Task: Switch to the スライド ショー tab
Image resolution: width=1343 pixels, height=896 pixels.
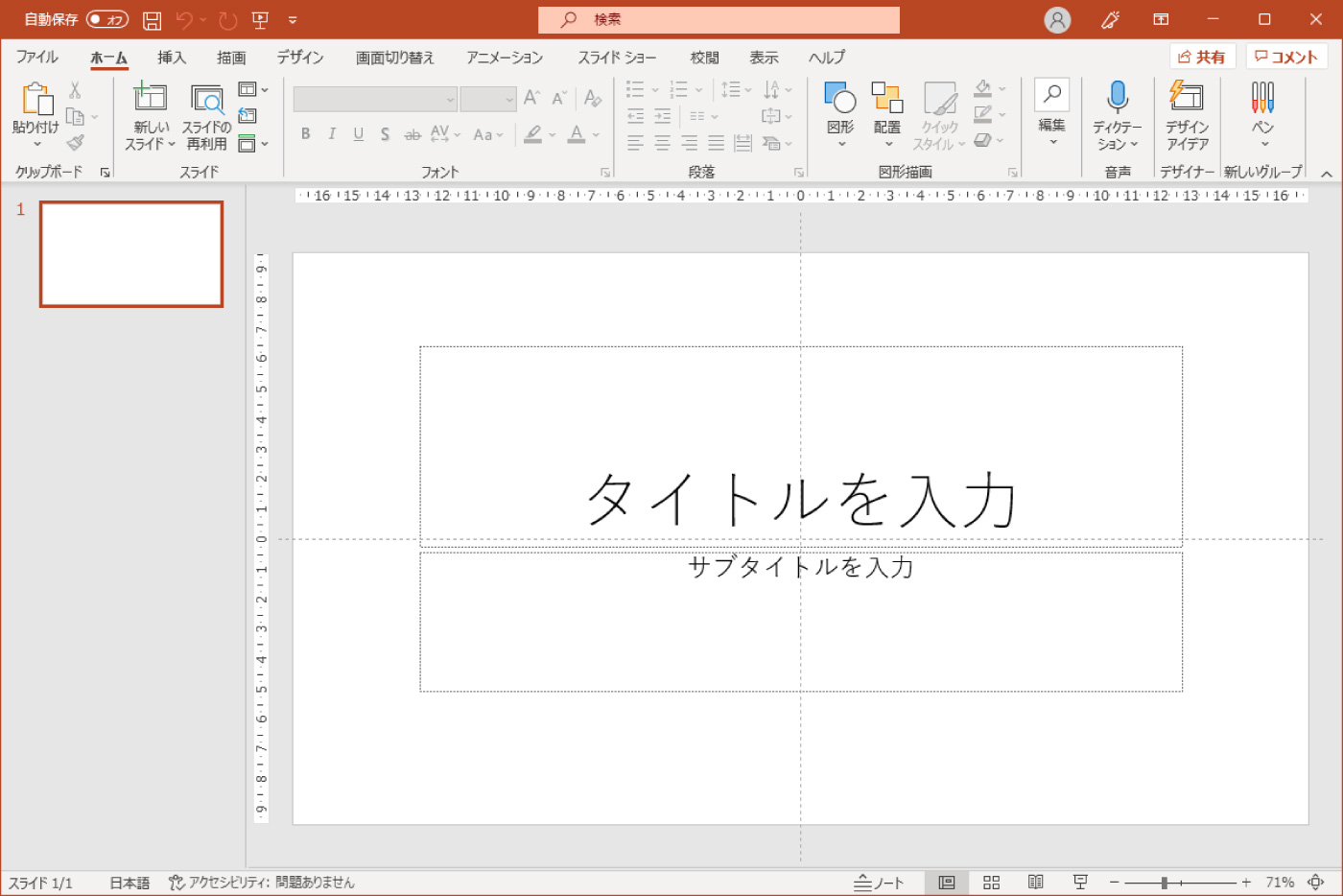Action: 617,58
